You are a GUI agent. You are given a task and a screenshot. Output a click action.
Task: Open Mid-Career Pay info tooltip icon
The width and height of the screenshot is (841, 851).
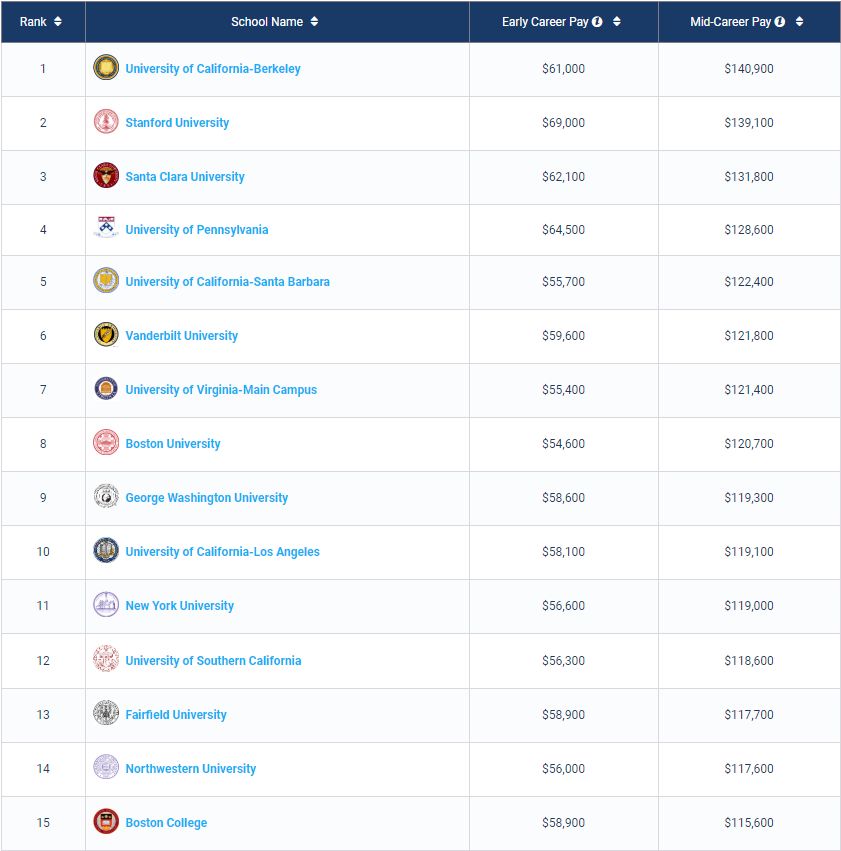(x=780, y=22)
